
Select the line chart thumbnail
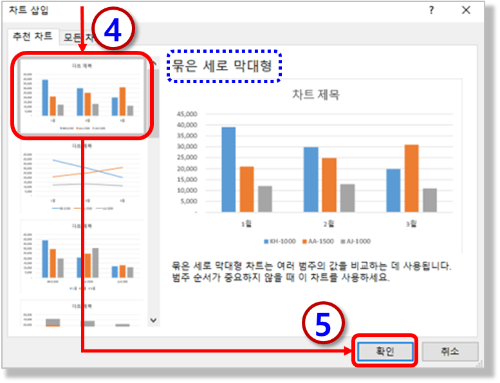pyautogui.click(x=82, y=178)
